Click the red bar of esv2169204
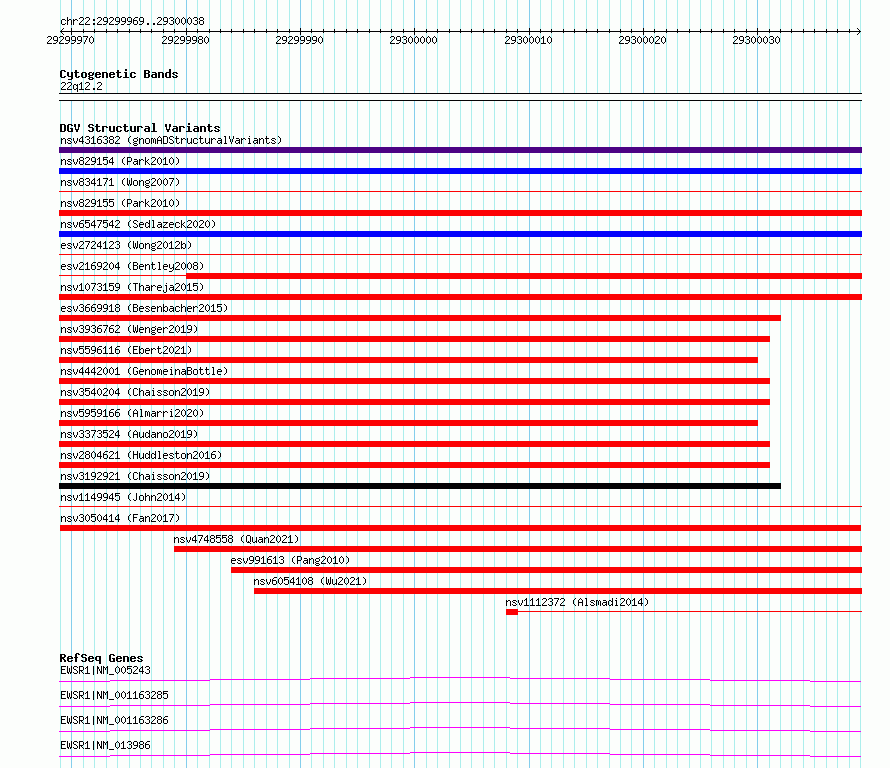Image resolution: width=890 pixels, height=768 pixels. pyautogui.click(x=524, y=276)
